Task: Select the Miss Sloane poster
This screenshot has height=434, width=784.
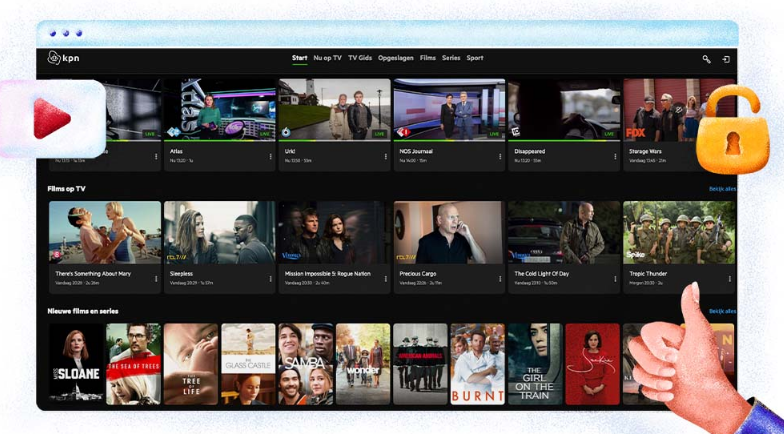Action: coord(76,364)
